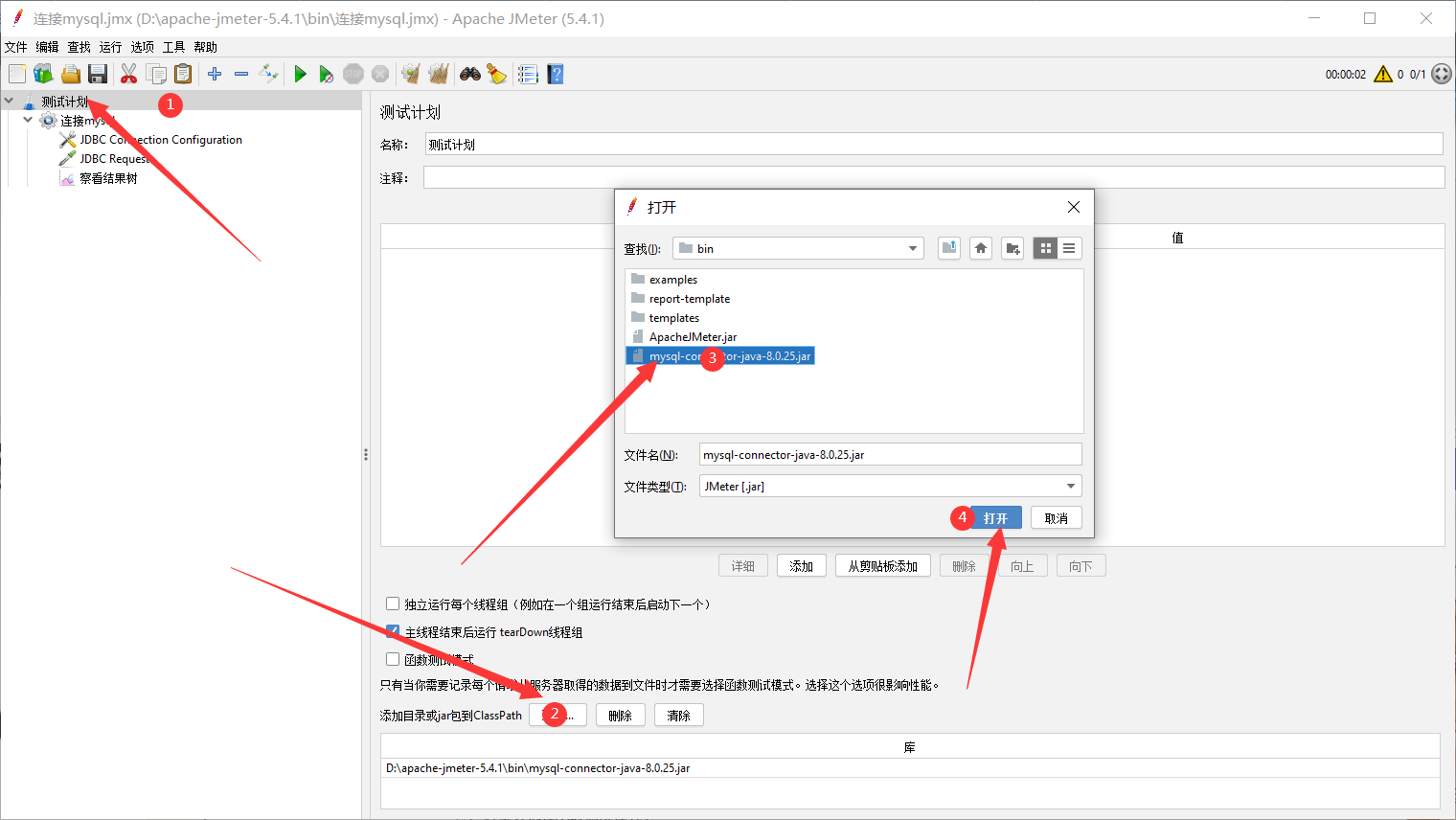Open the 文件 menu

click(x=16, y=47)
